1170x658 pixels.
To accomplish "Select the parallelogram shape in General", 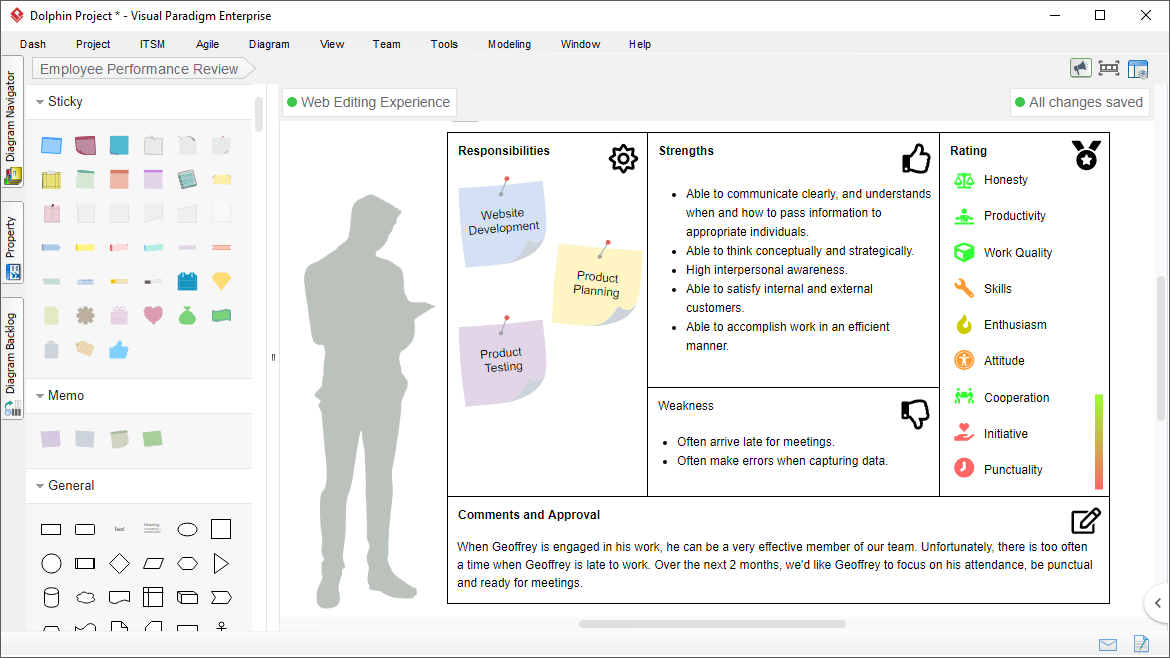I will pos(154,563).
